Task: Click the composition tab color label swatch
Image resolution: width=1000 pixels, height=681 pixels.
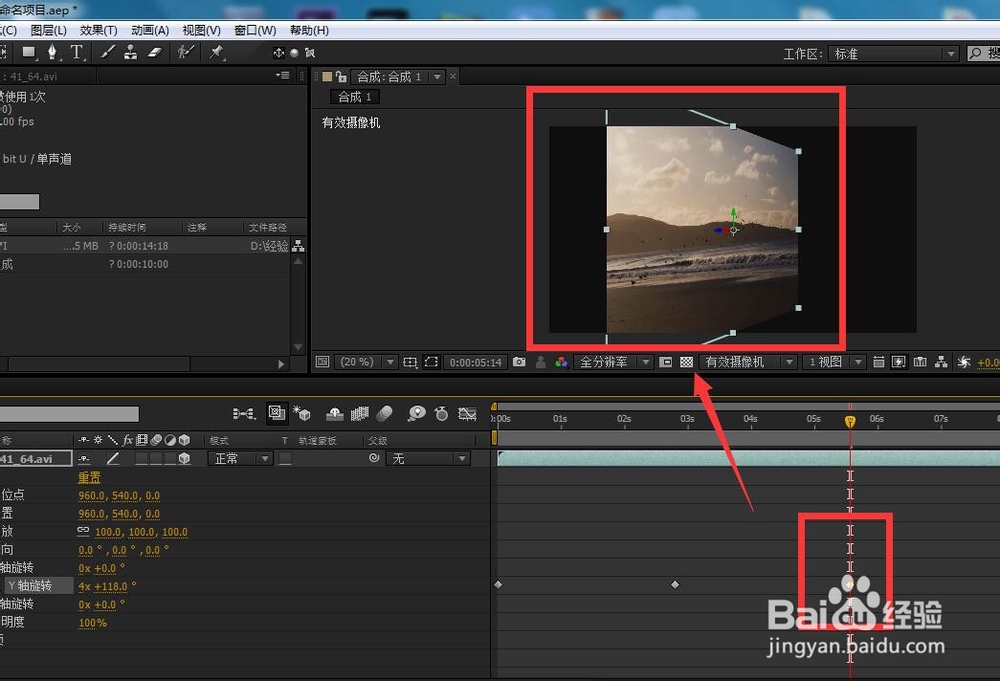Action: click(x=327, y=77)
